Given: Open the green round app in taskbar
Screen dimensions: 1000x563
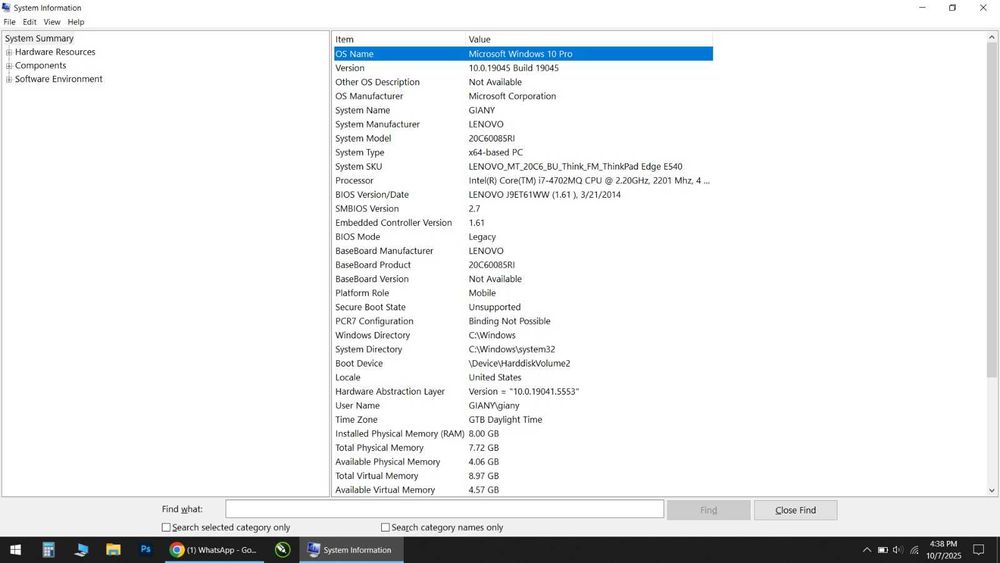Looking at the screenshot, I should click(x=283, y=550).
